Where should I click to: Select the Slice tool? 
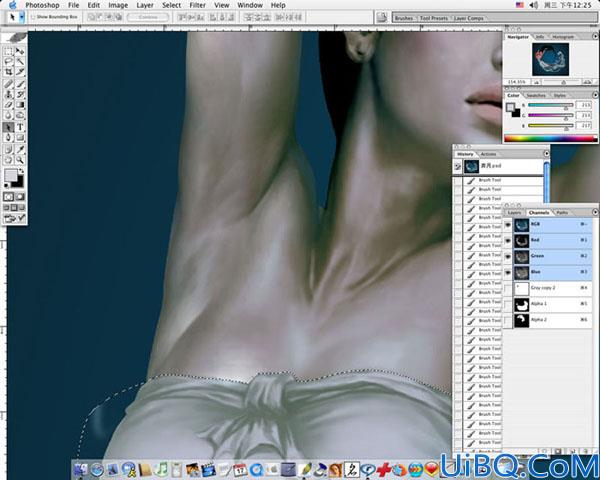20,72
